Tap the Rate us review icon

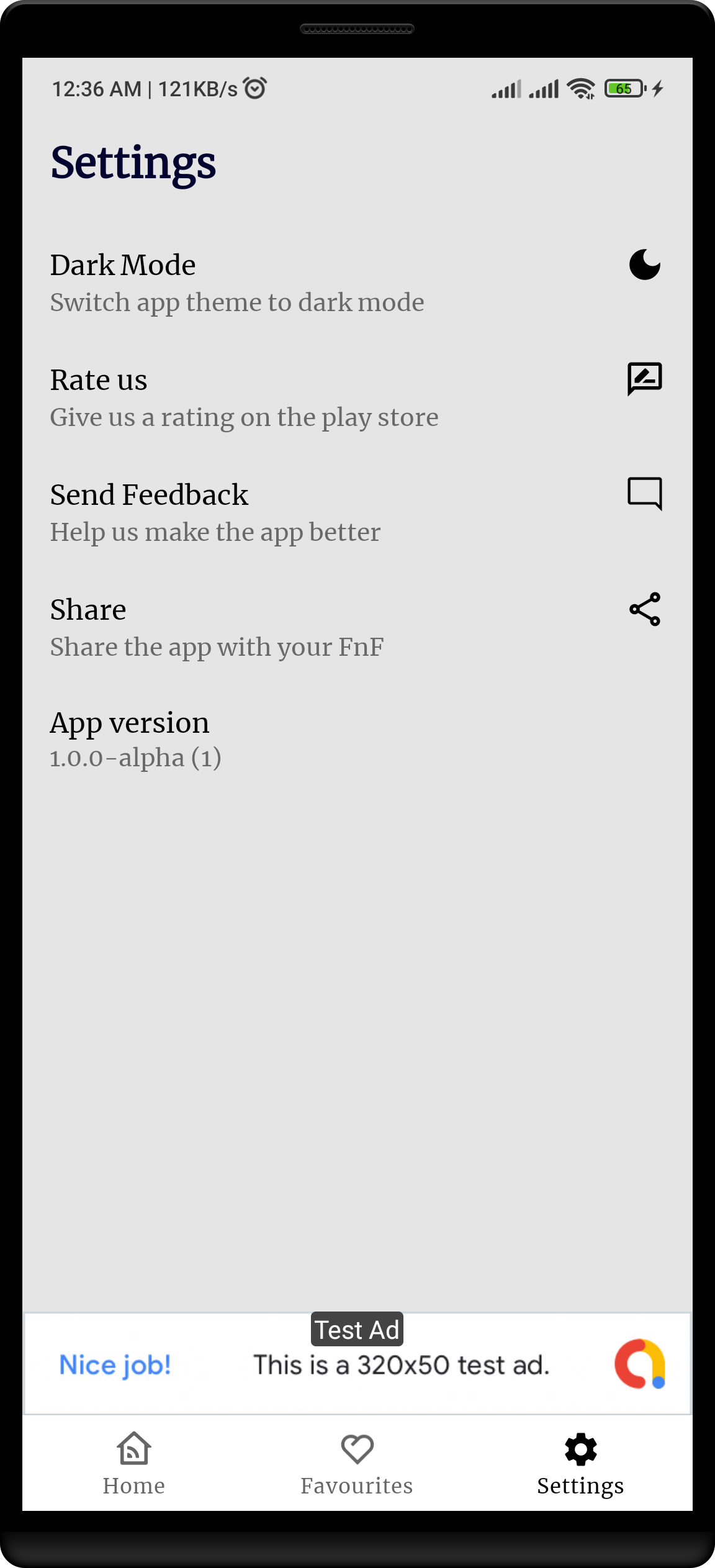pyautogui.click(x=645, y=379)
